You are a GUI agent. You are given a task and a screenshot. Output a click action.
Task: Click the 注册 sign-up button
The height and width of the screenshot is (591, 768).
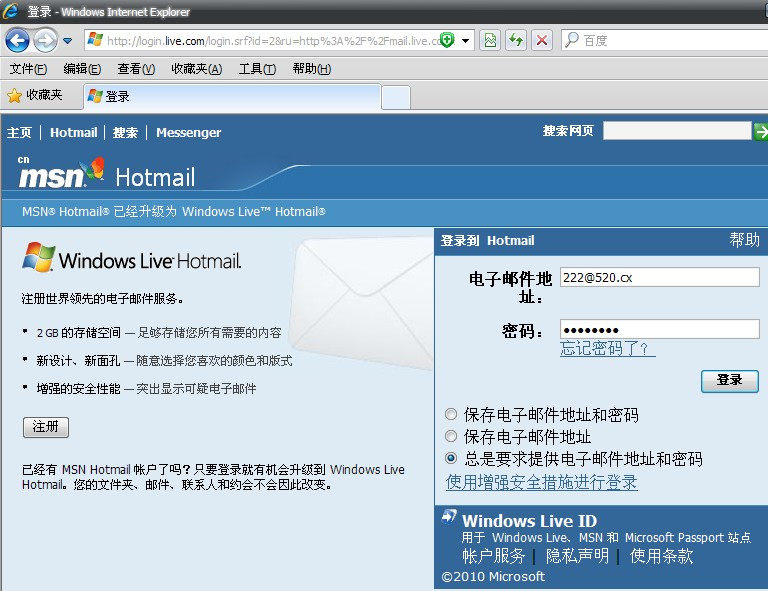pyautogui.click(x=46, y=427)
